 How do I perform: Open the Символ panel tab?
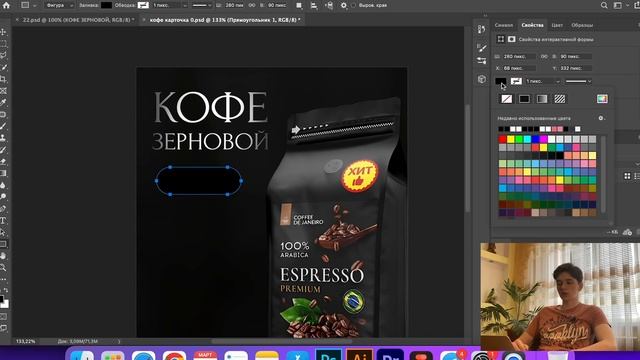(x=504, y=25)
